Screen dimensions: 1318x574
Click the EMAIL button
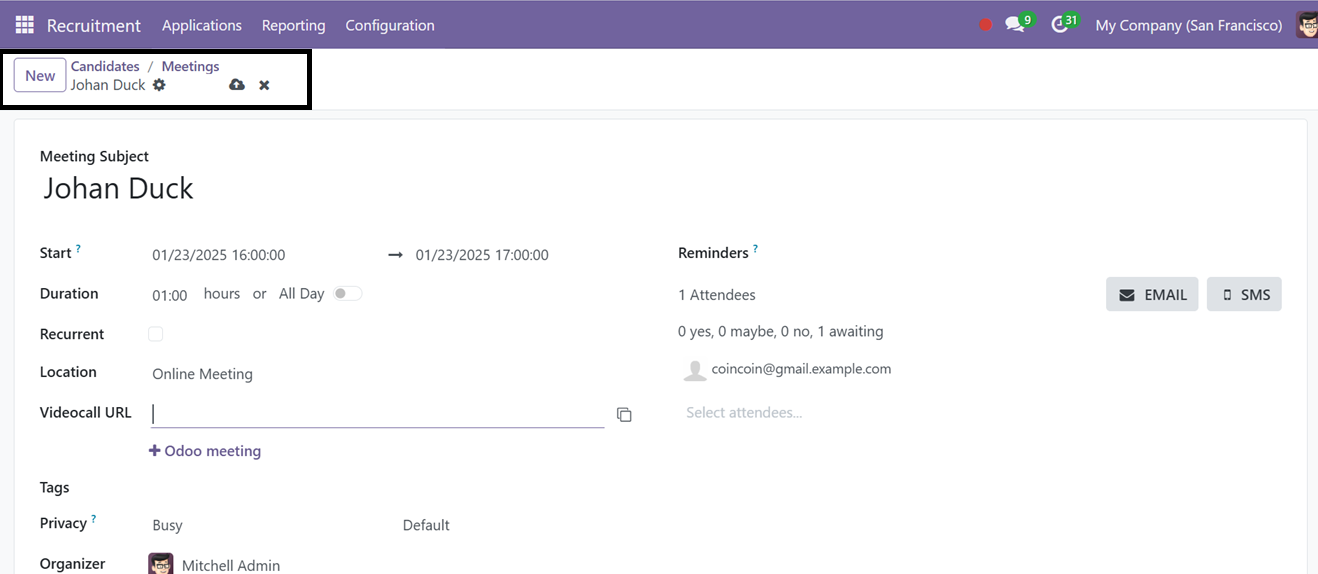(x=1152, y=294)
